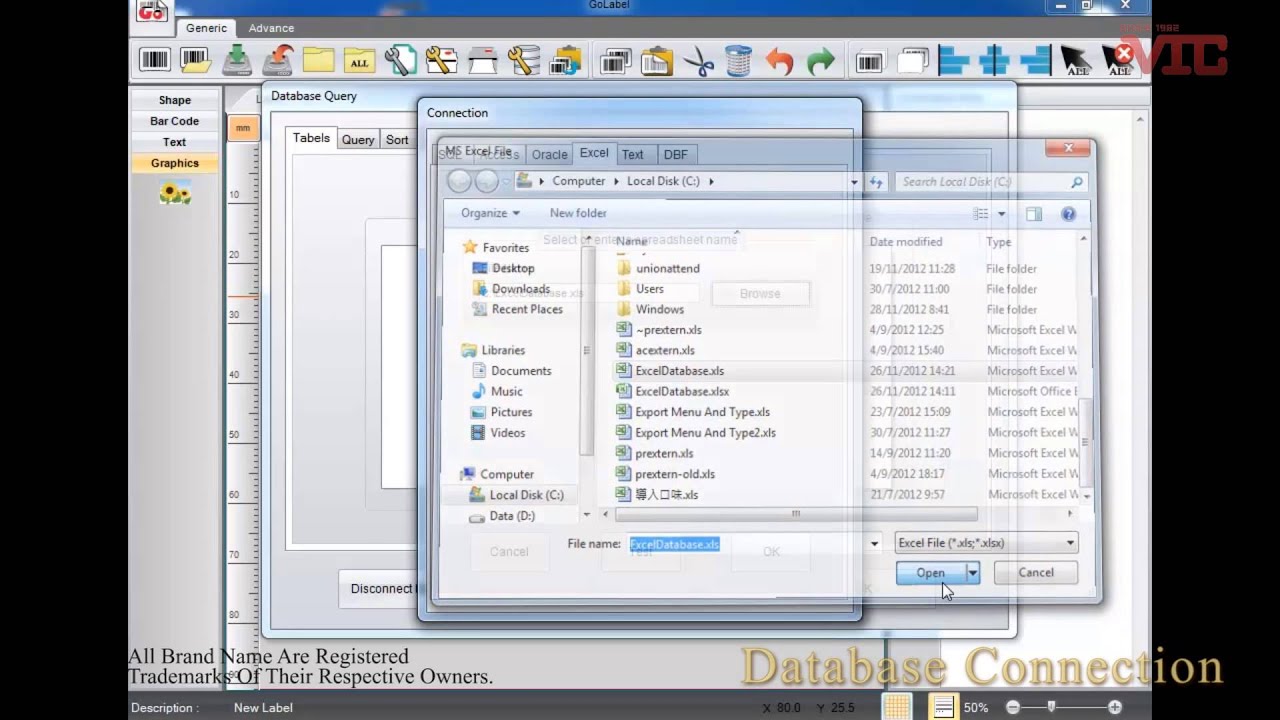Viewport: 1280px width, 720px height.
Task: Select the sunflower graphic thumbnail
Action: (175, 193)
